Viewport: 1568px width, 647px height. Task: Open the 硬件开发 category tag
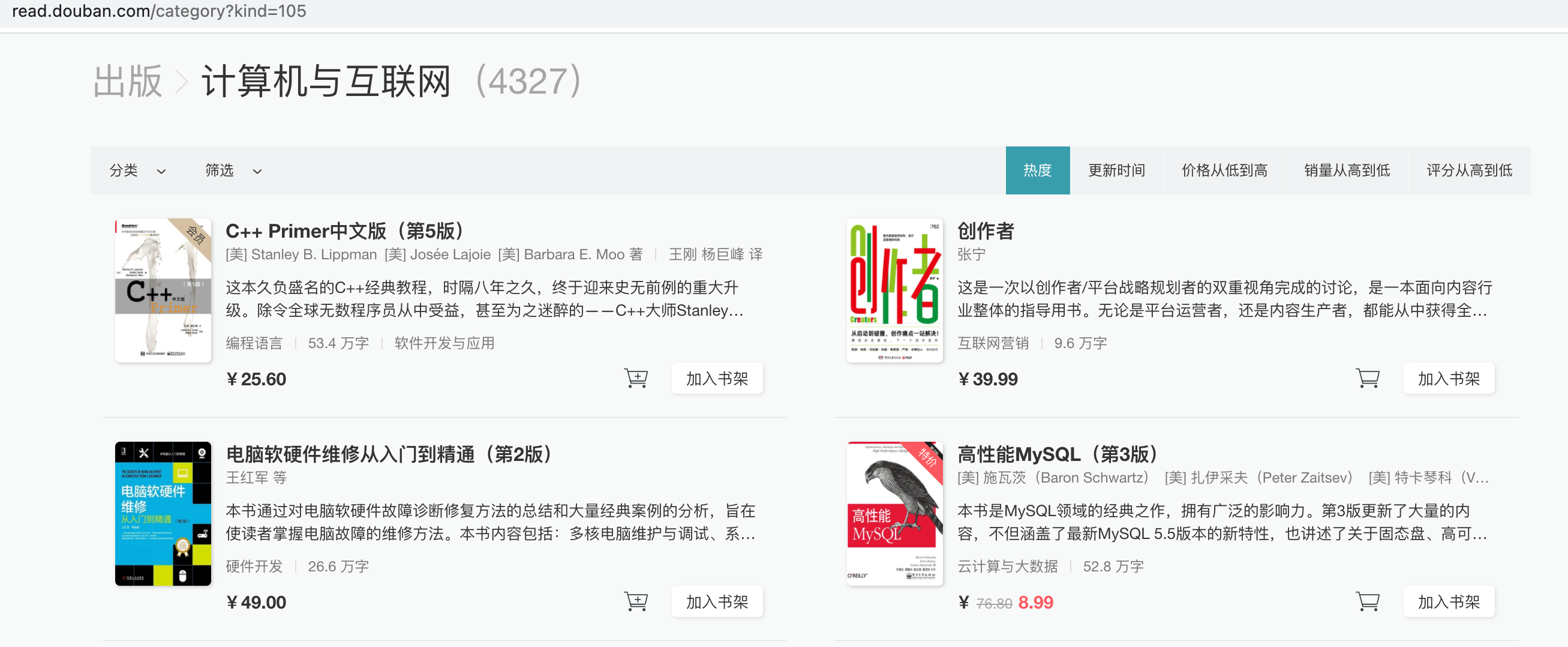[x=254, y=566]
